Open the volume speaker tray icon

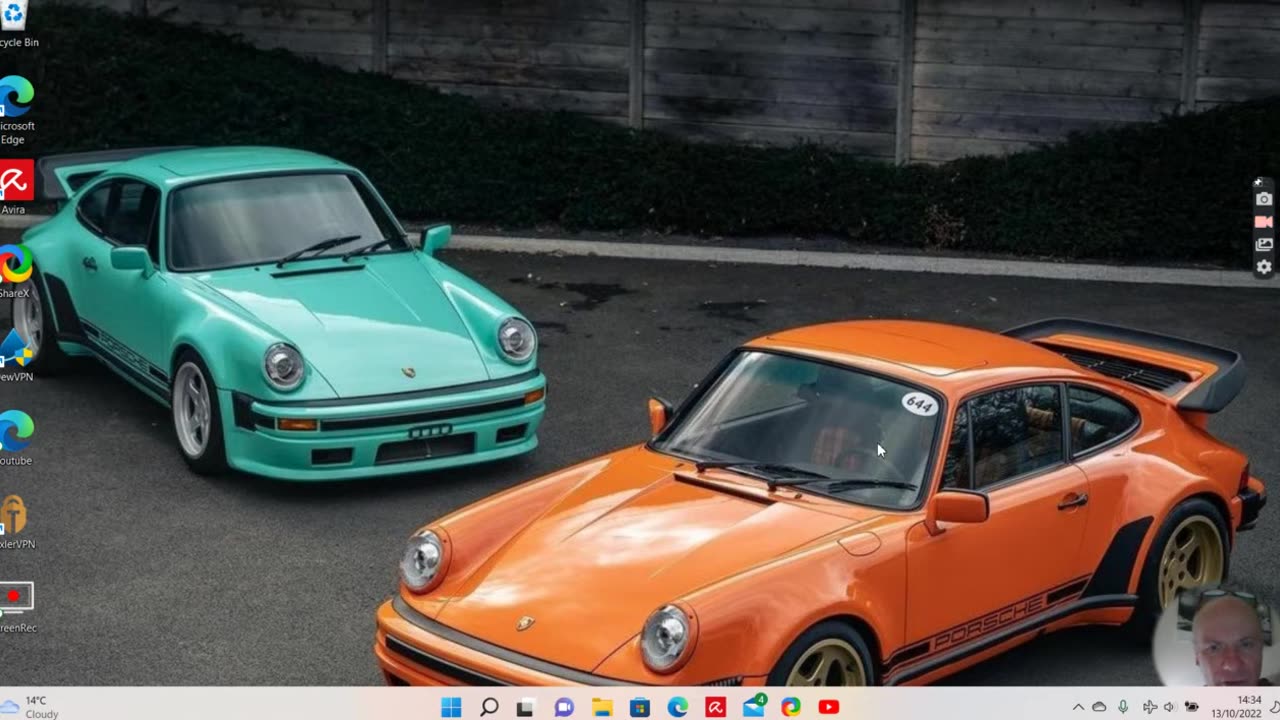click(x=1169, y=707)
